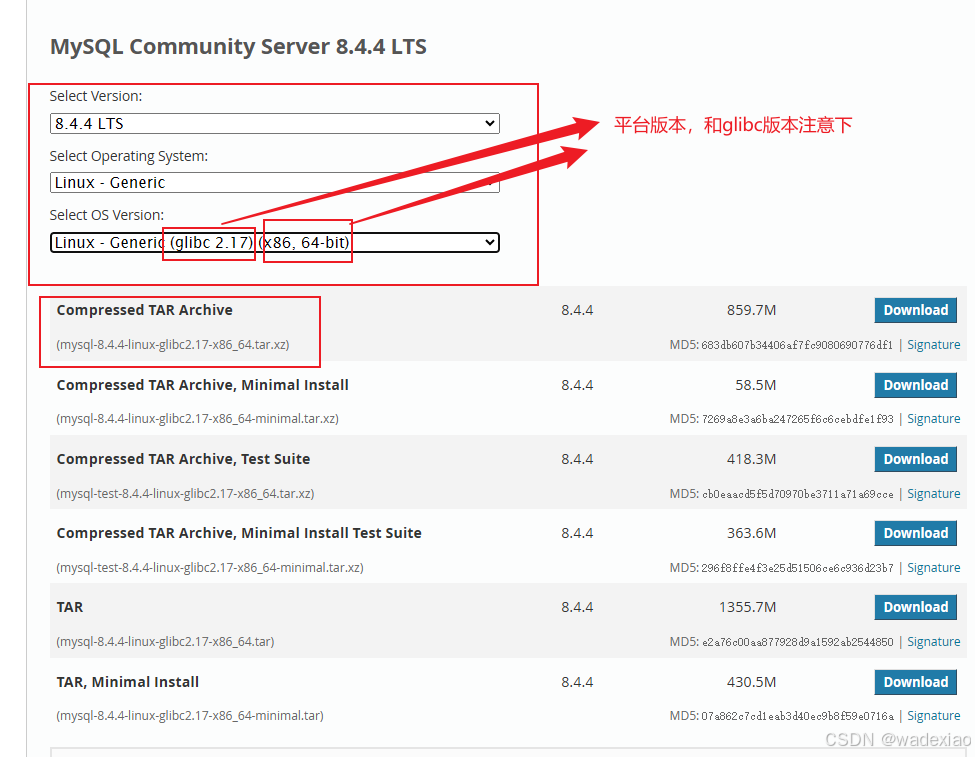This screenshot has width=975, height=757.
Task: Click the filename mysql-test-8.4.4-linux-glibc2.17-x86_64.tar.xz
Action: pyautogui.click(x=185, y=493)
